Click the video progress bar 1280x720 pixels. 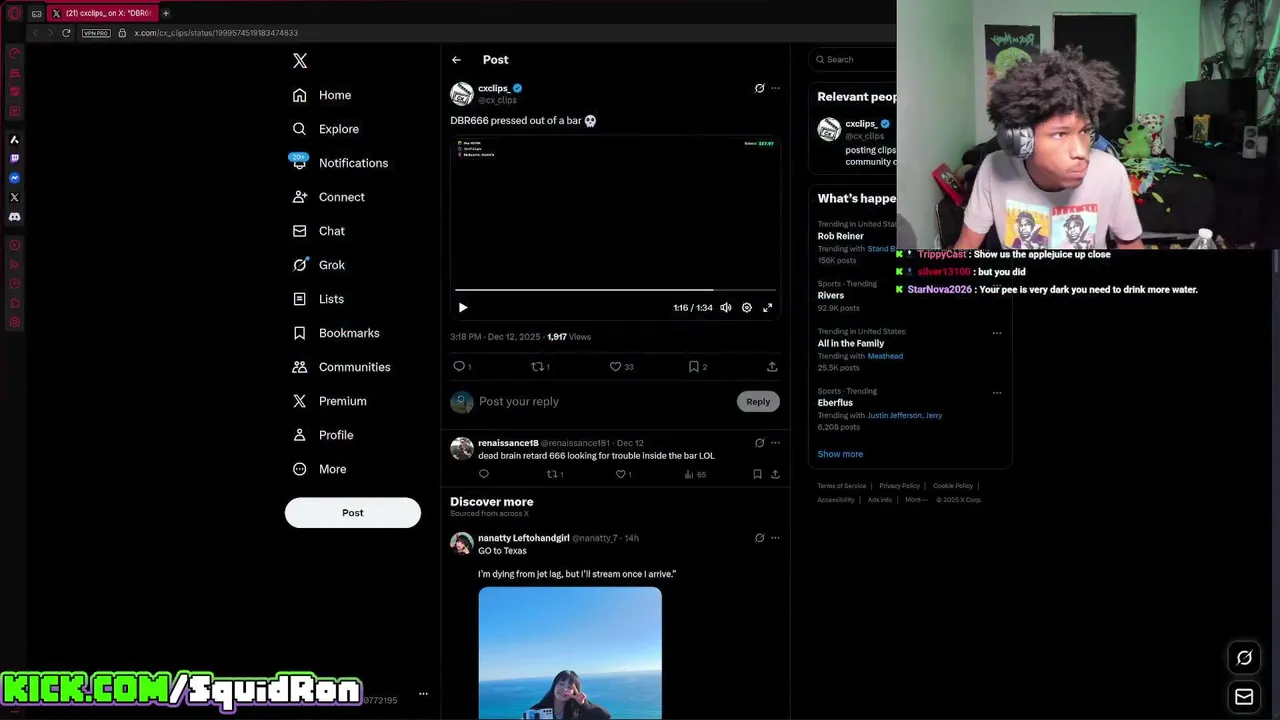pyautogui.click(x=615, y=290)
